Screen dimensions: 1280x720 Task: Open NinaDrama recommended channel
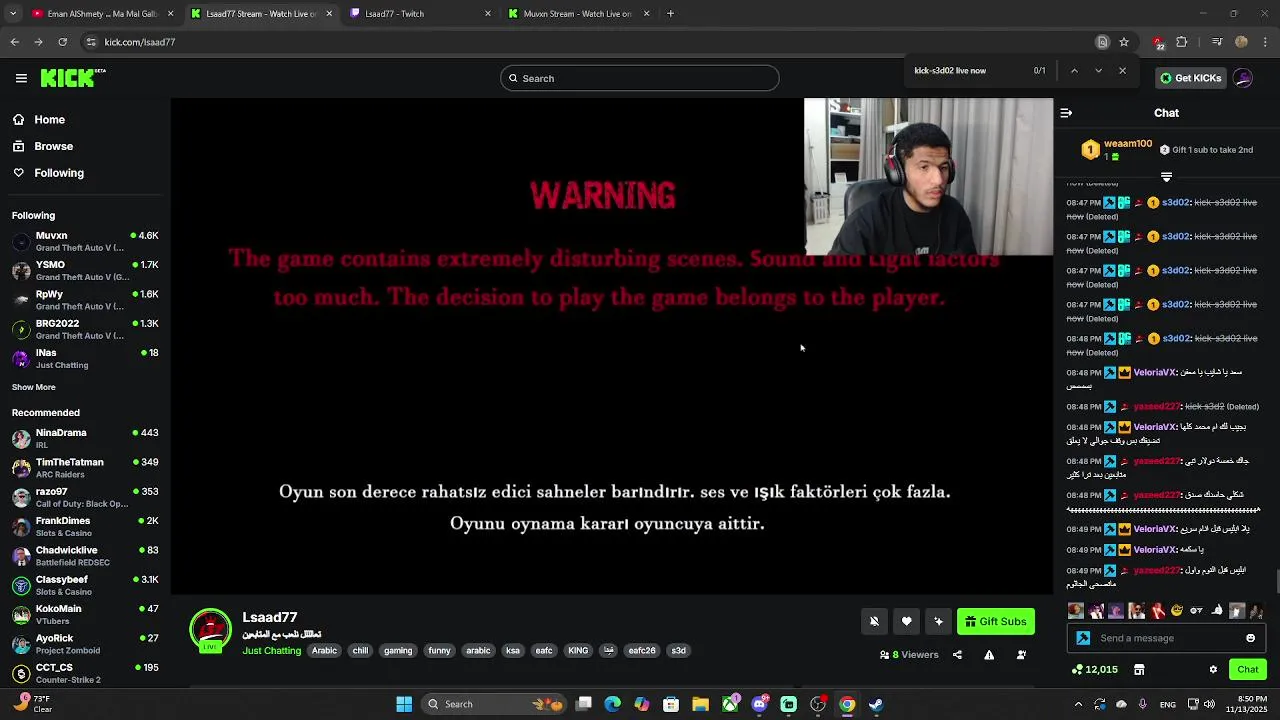85,438
